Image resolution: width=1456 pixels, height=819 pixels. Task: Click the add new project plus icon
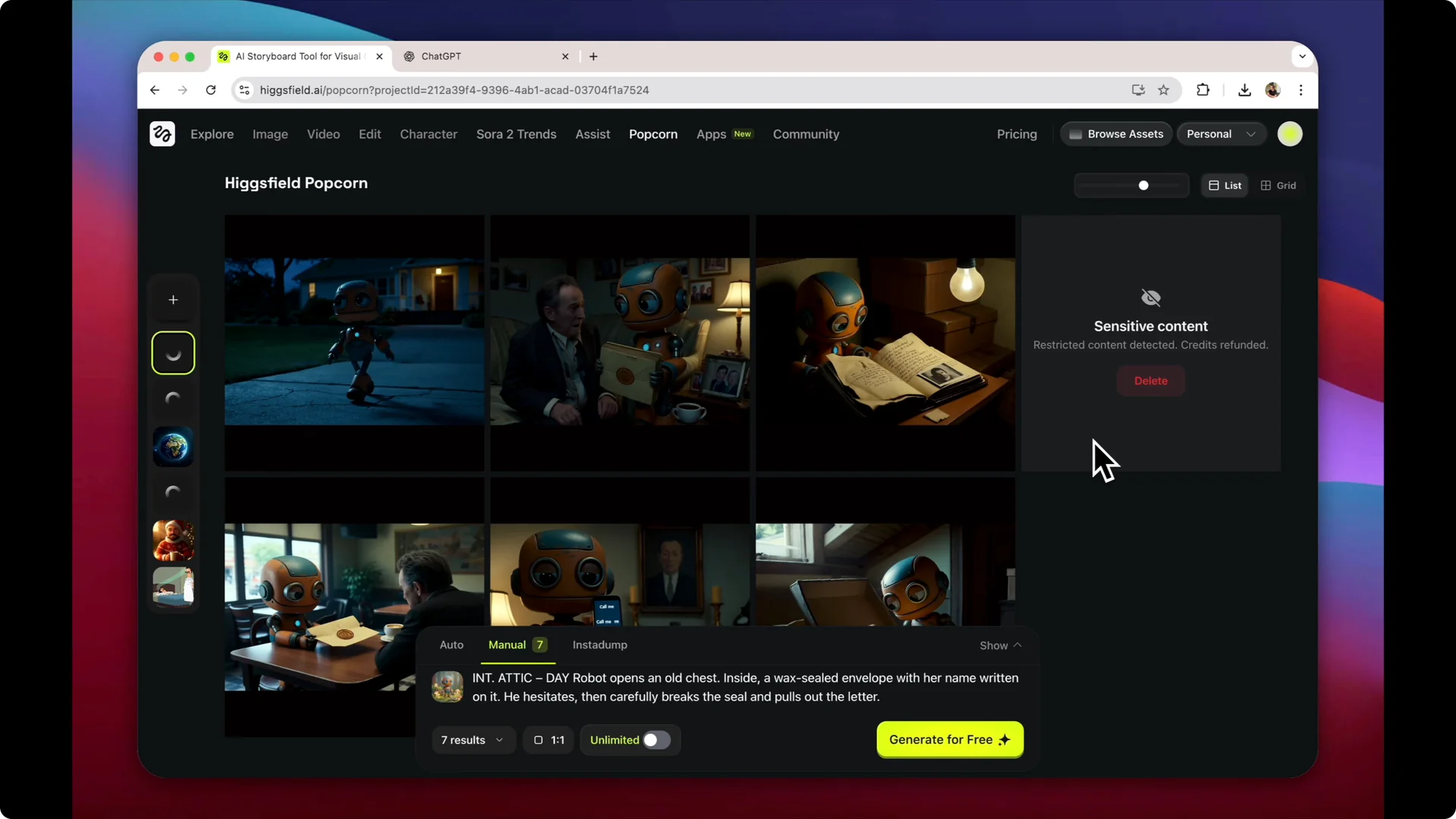point(173,299)
